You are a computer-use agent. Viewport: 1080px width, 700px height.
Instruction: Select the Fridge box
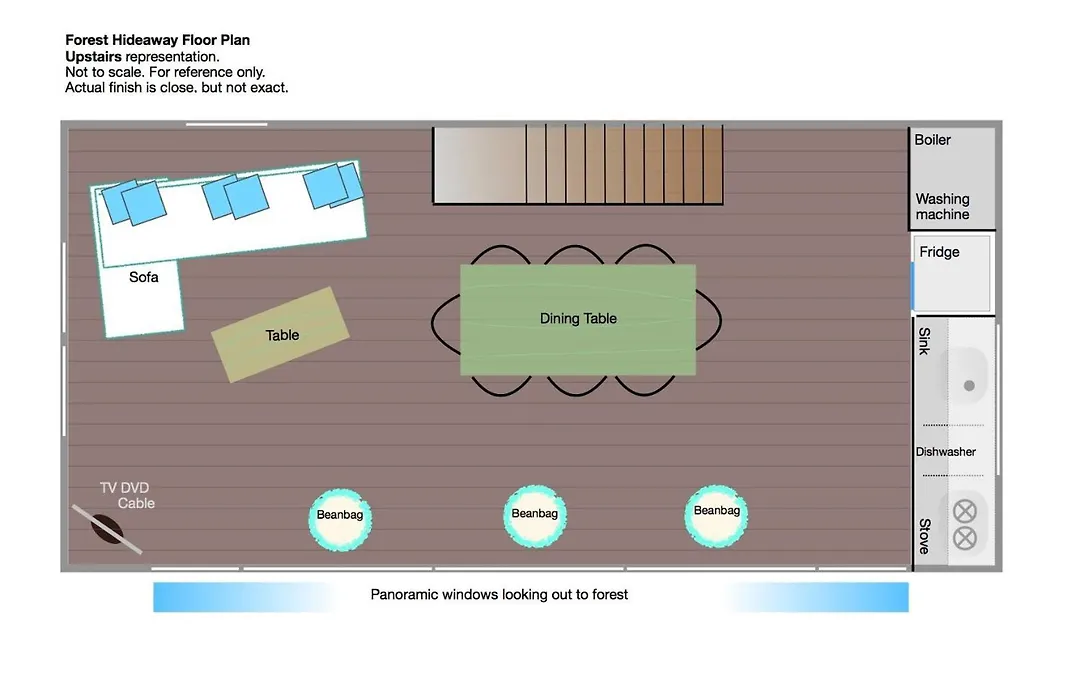(x=951, y=274)
